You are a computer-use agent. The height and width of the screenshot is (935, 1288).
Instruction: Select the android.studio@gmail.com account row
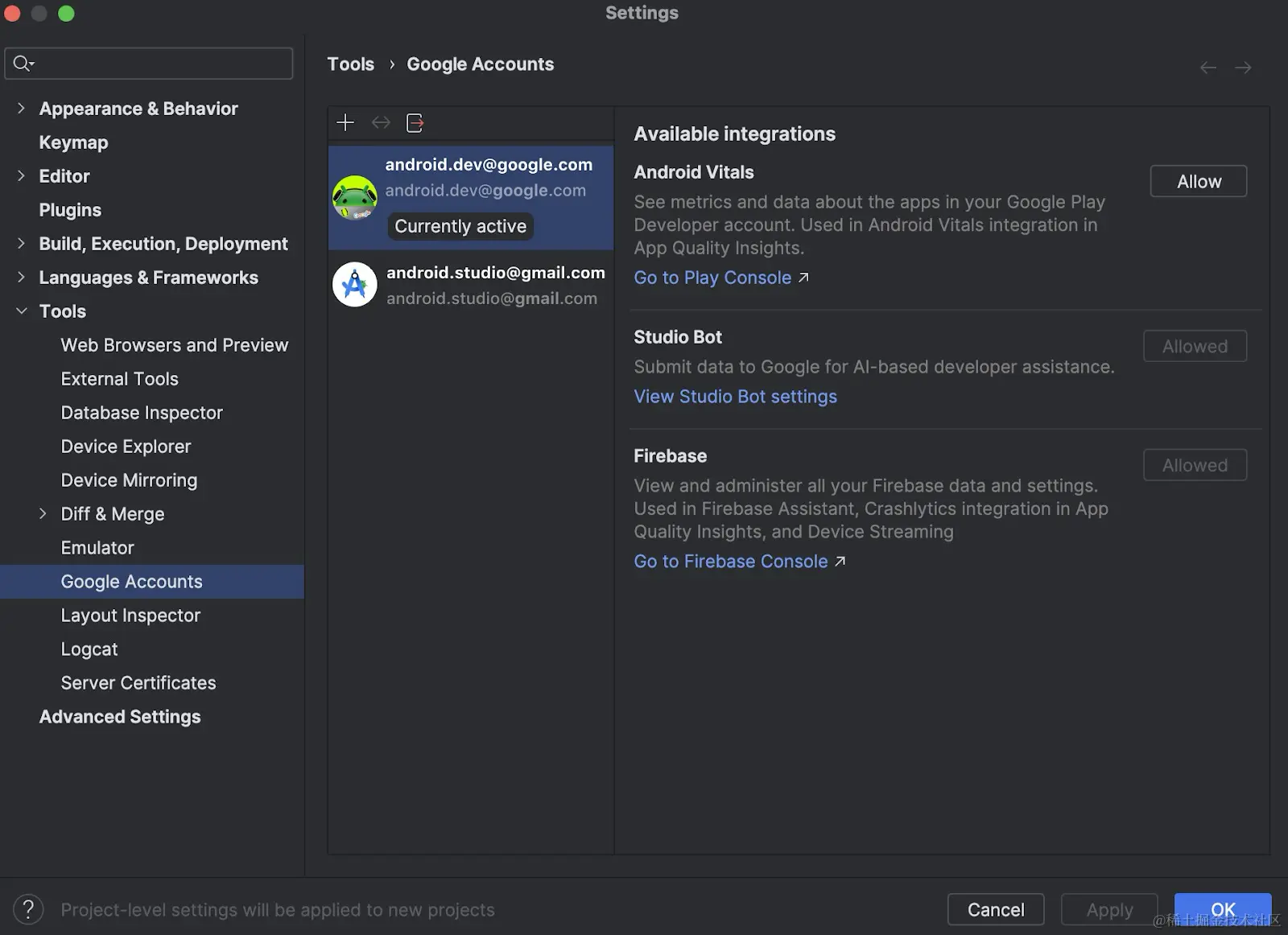[x=471, y=285]
